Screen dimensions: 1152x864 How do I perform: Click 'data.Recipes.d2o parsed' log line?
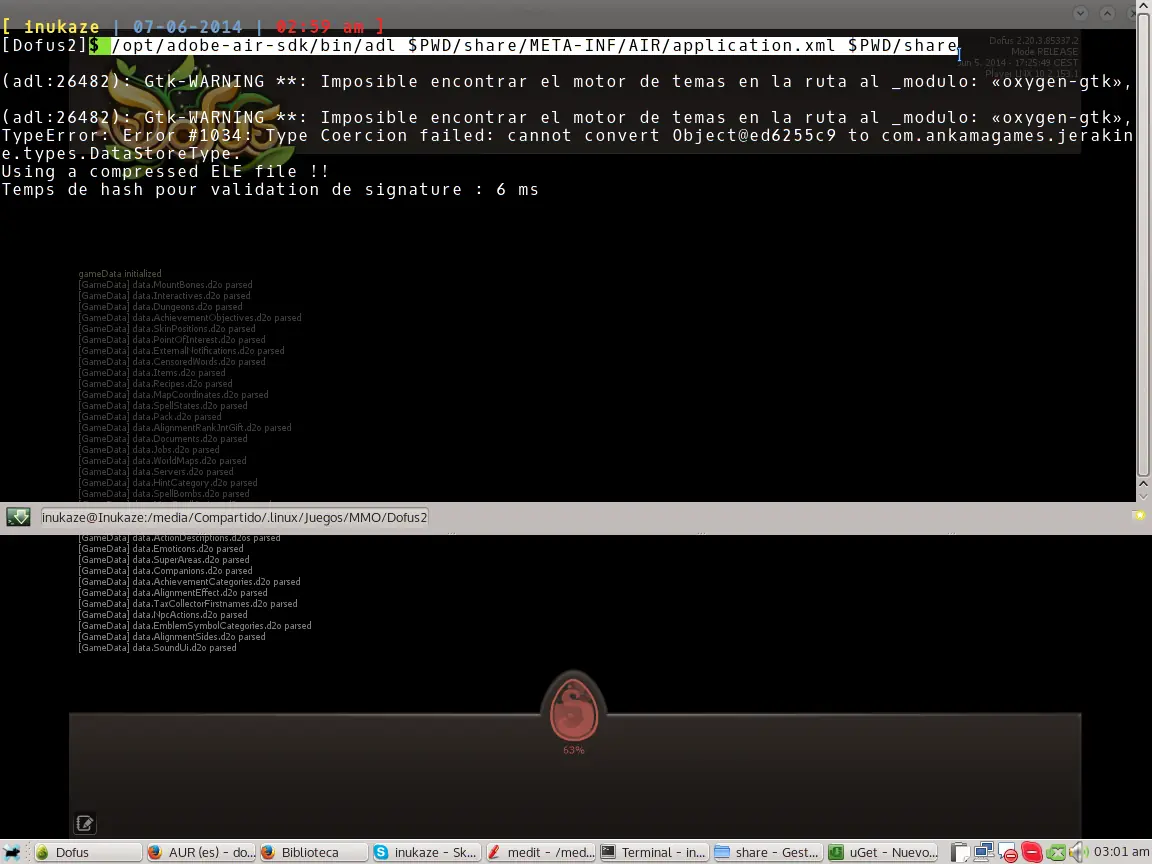coord(155,384)
